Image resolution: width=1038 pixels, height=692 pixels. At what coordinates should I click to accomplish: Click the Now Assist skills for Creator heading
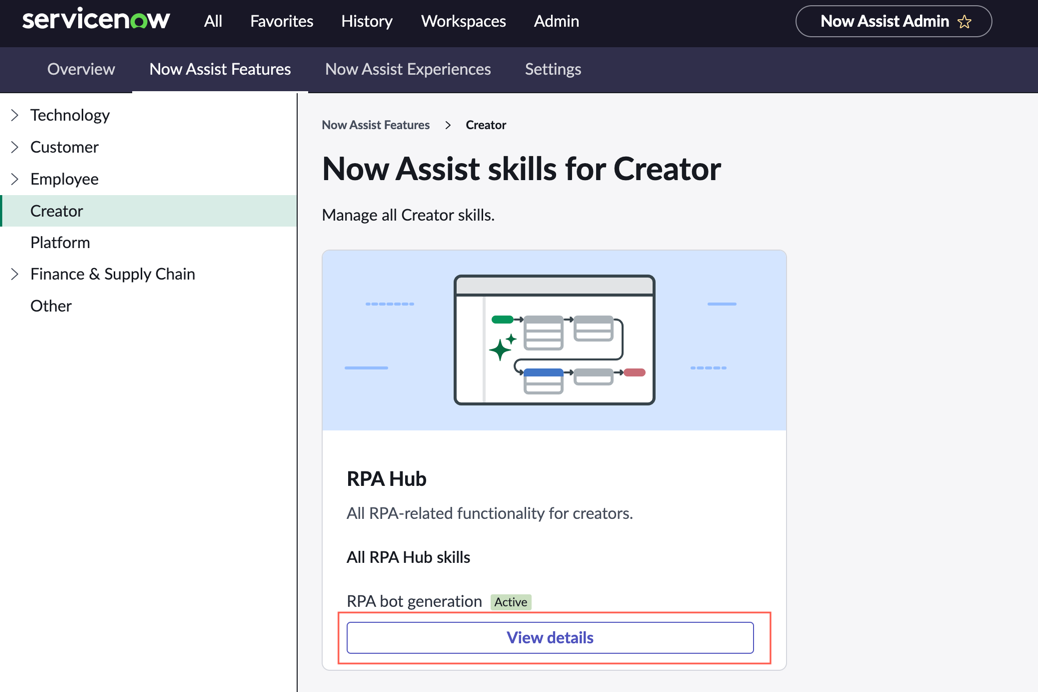(x=522, y=169)
